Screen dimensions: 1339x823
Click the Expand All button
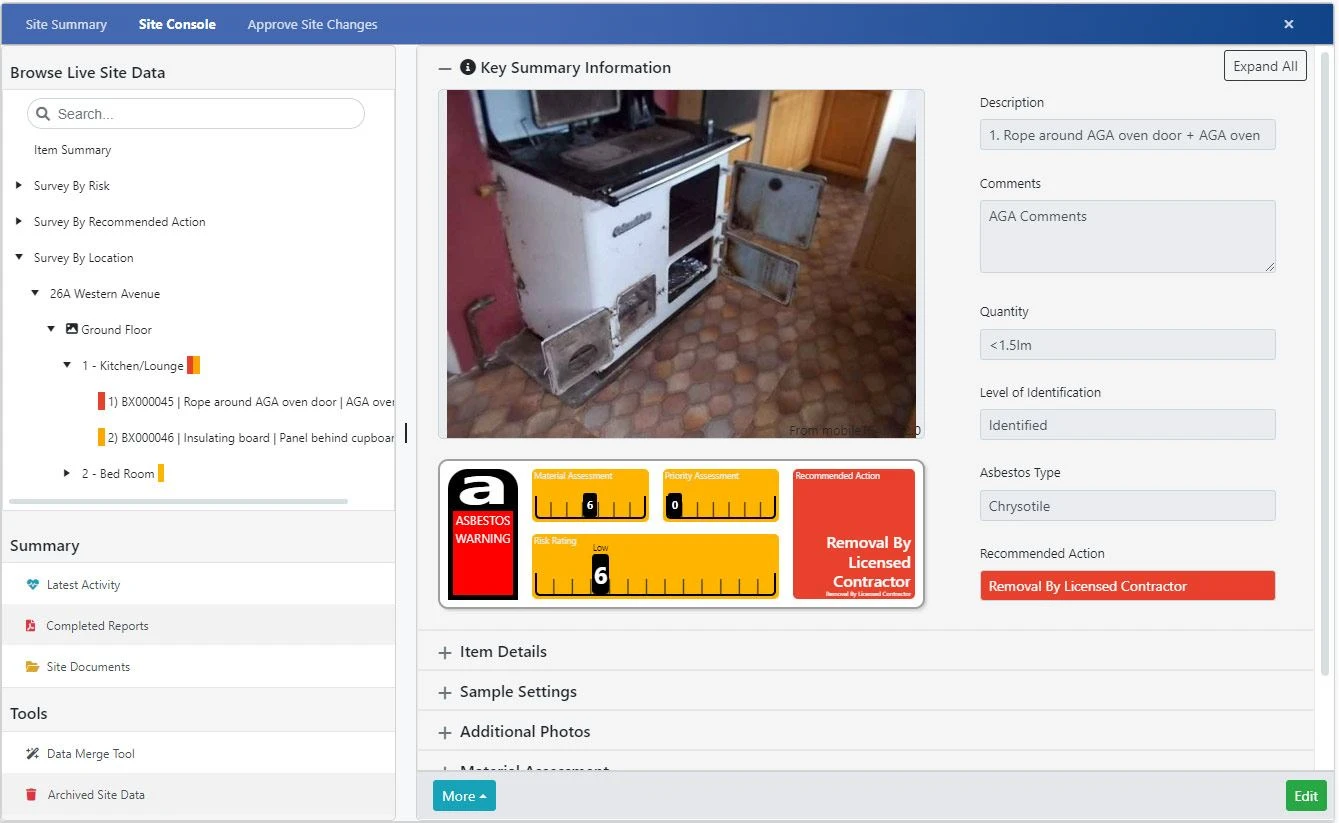tap(1265, 66)
